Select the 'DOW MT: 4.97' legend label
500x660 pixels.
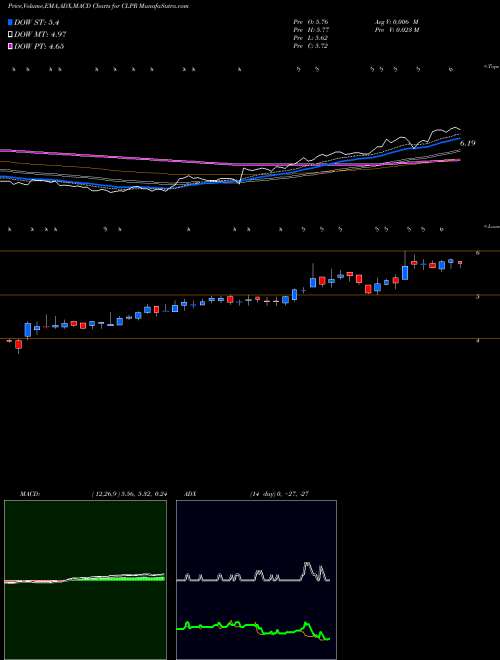40,35
